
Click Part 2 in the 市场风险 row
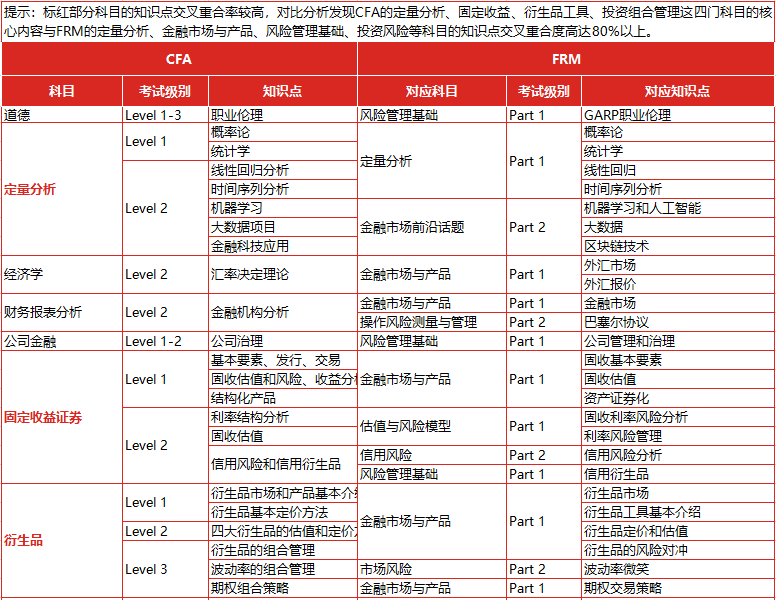click(x=543, y=569)
